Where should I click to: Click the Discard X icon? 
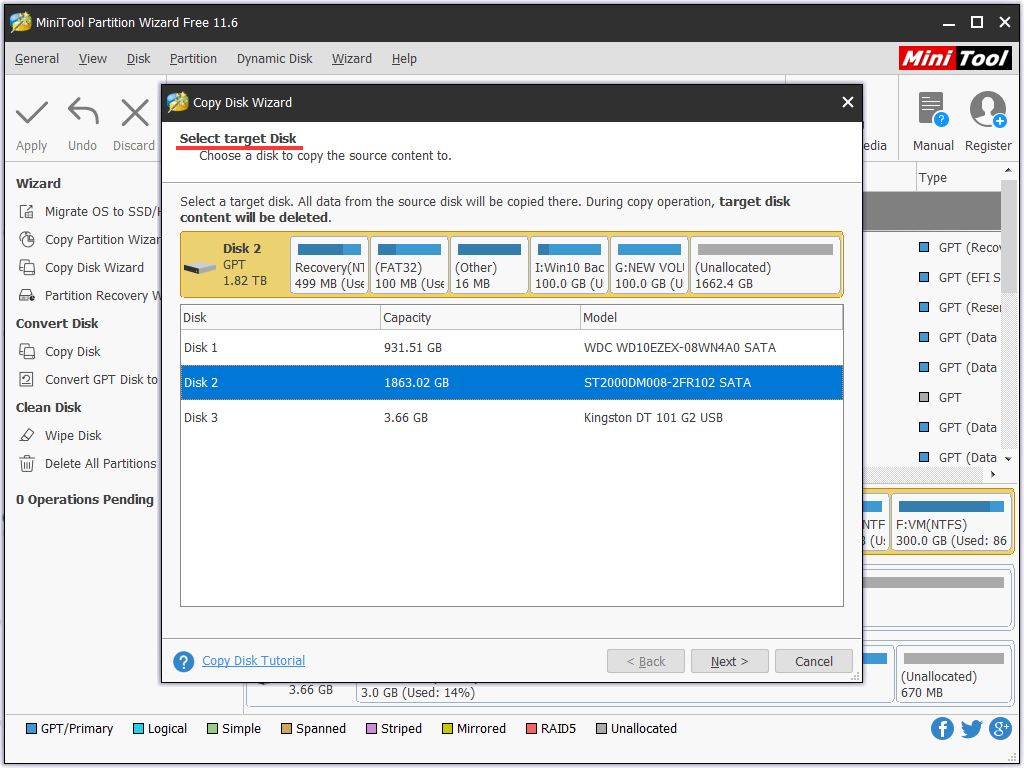135,112
